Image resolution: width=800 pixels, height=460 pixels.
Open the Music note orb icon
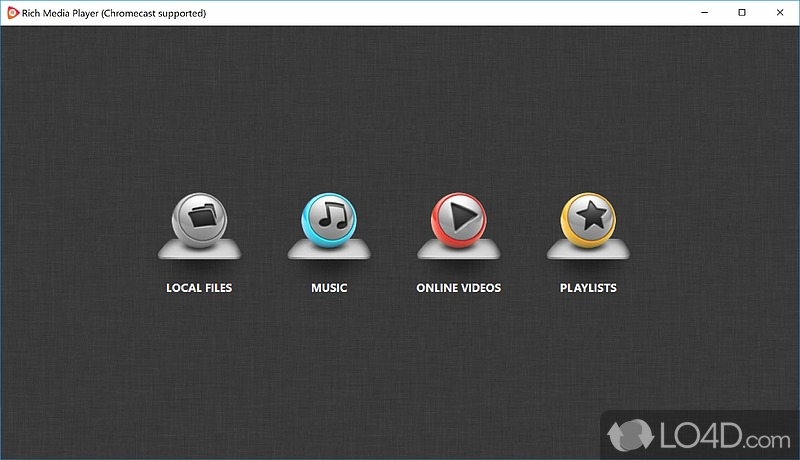tap(329, 220)
